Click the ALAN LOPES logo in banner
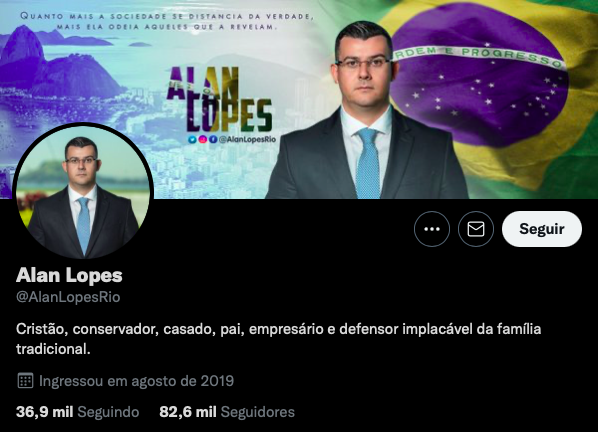This screenshot has width=598, height=432. pyautogui.click(x=219, y=99)
